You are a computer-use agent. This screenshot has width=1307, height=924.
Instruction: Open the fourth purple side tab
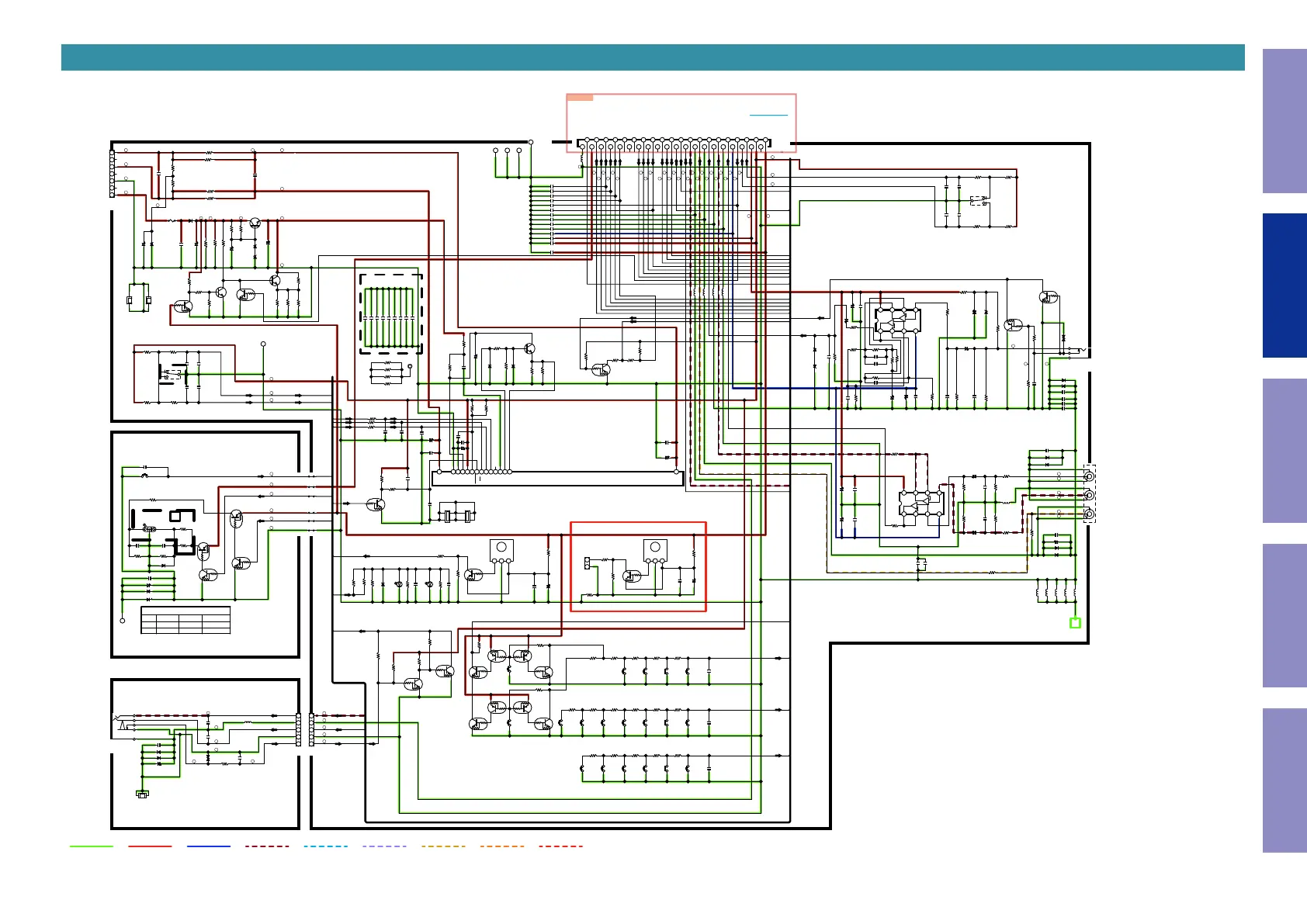[x=1284, y=615]
